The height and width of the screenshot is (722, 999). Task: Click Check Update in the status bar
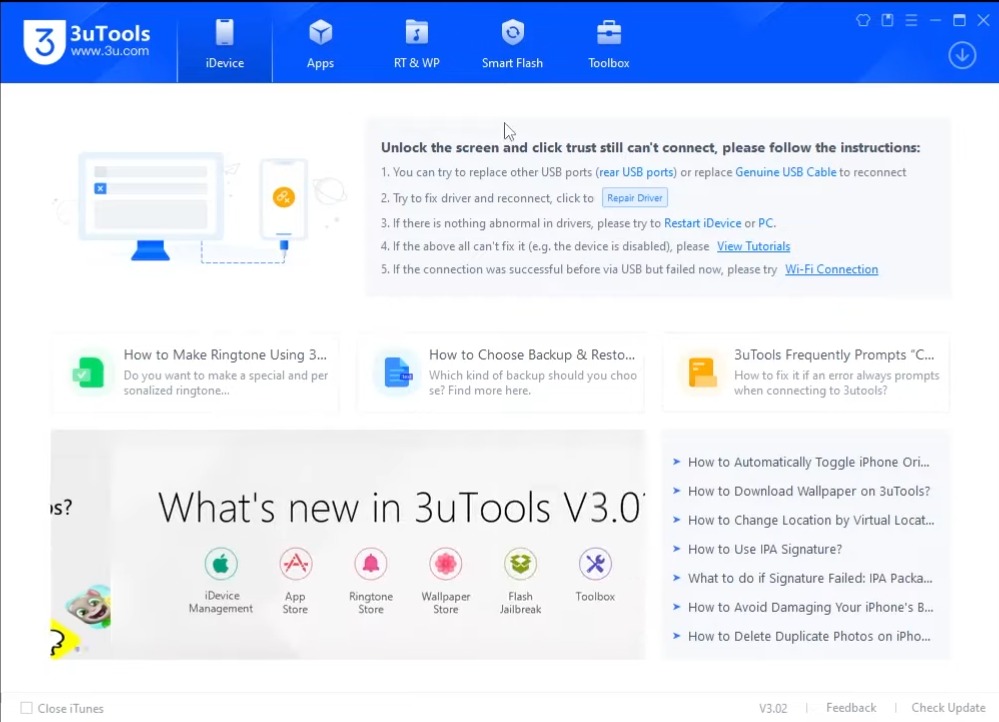pos(948,707)
